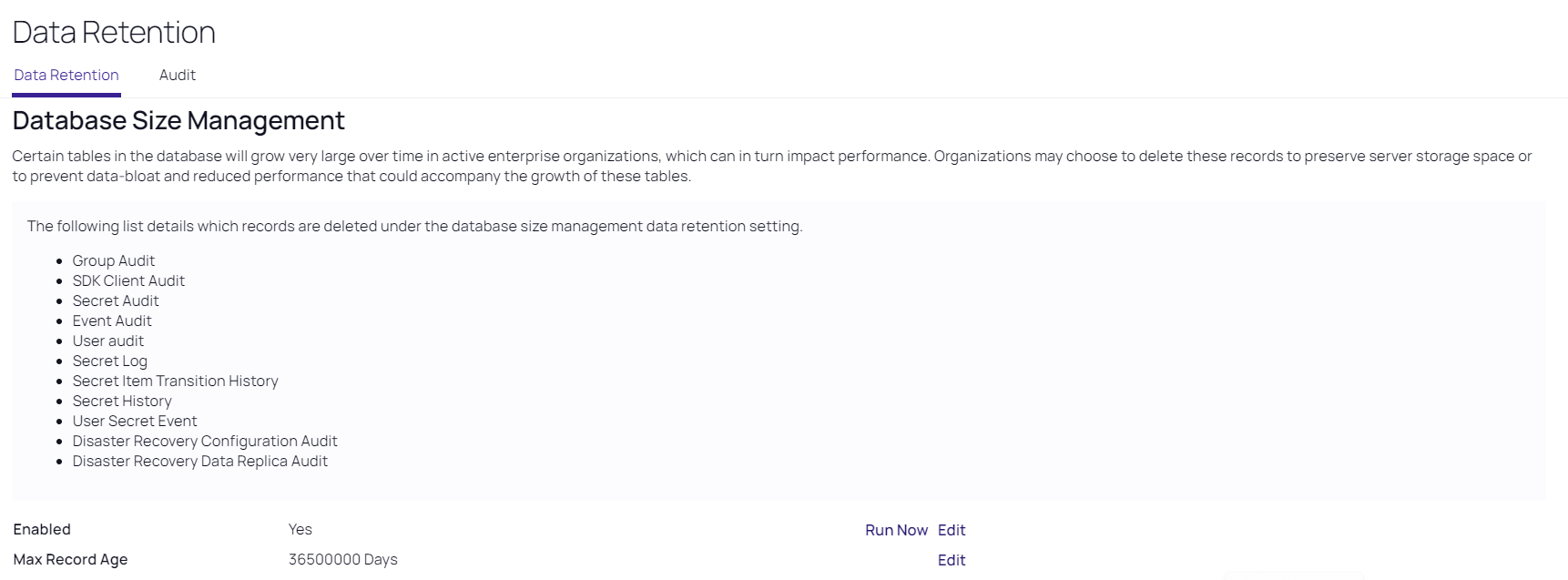Select the User audit list item
The image size is (1568, 580).
pyautogui.click(x=108, y=341)
